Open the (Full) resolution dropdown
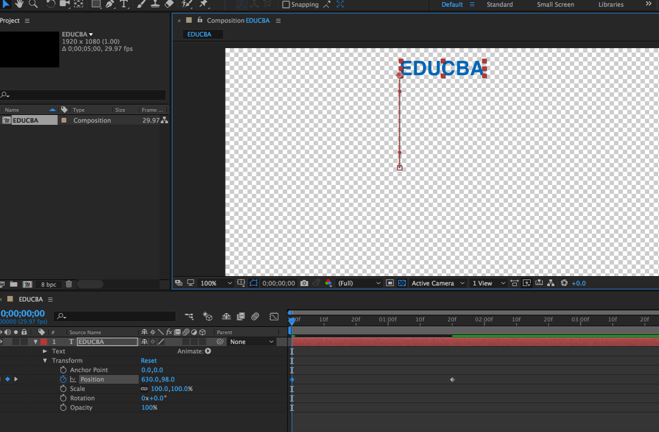Screen dimensions: 659x432 pyautogui.click(x=359, y=283)
